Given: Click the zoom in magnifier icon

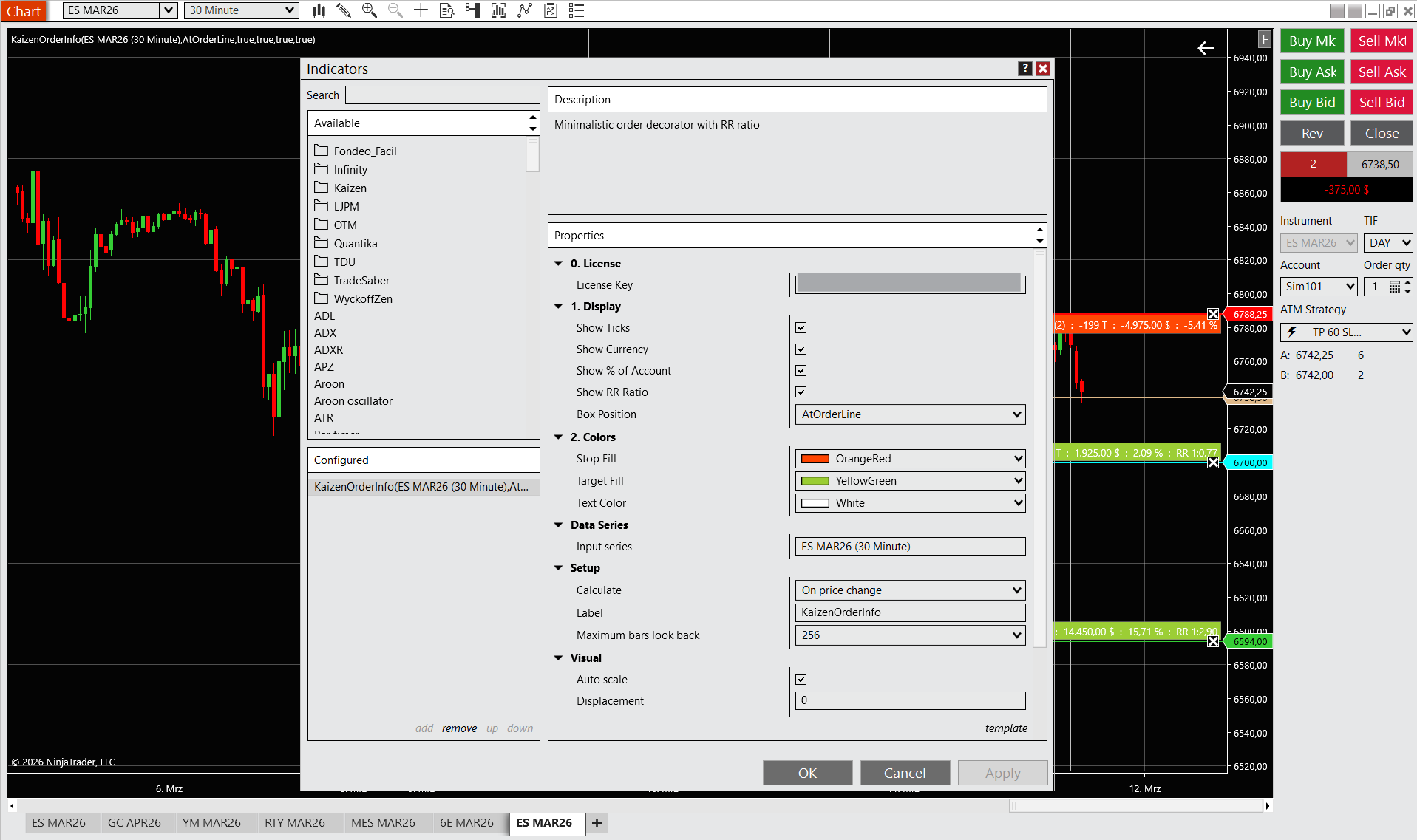Looking at the screenshot, I should pos(369,10).
